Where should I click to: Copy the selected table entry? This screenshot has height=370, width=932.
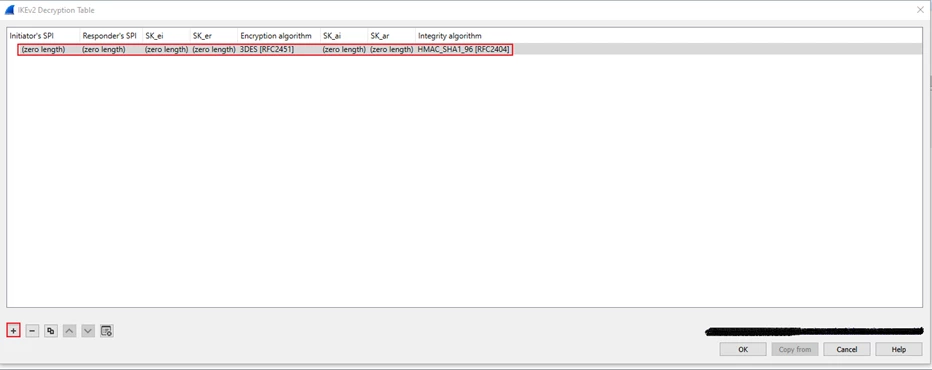(51, 331)
